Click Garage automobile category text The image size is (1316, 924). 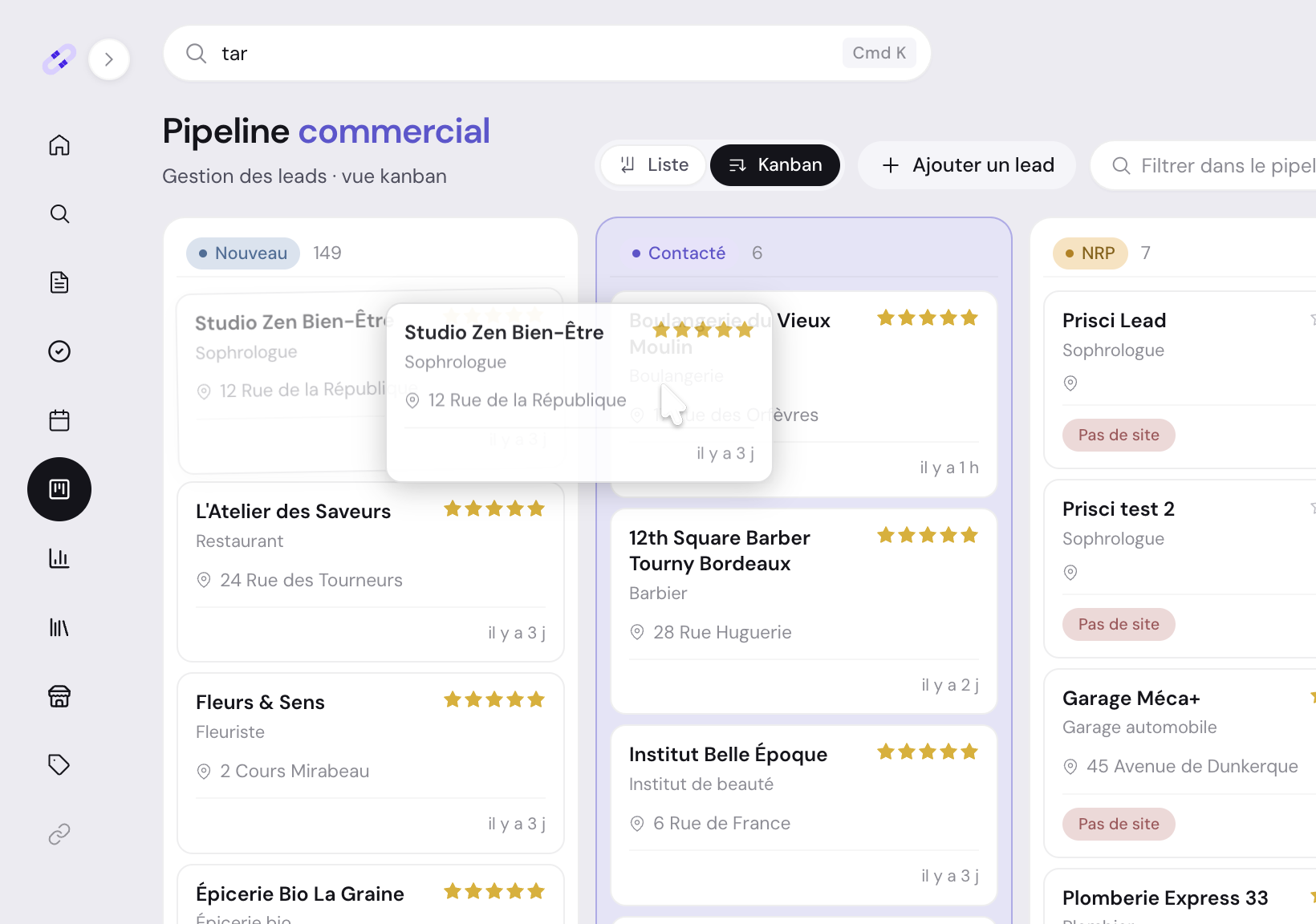(x=1139, y=727)
